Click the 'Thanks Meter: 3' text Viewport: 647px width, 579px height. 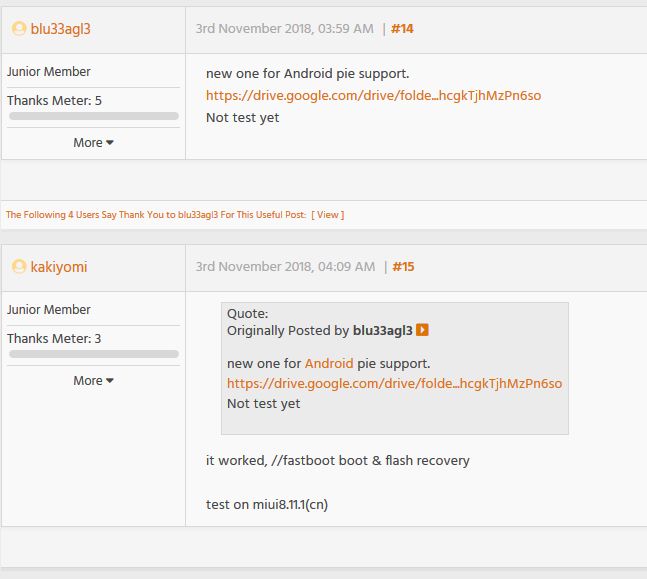point(54,338)
